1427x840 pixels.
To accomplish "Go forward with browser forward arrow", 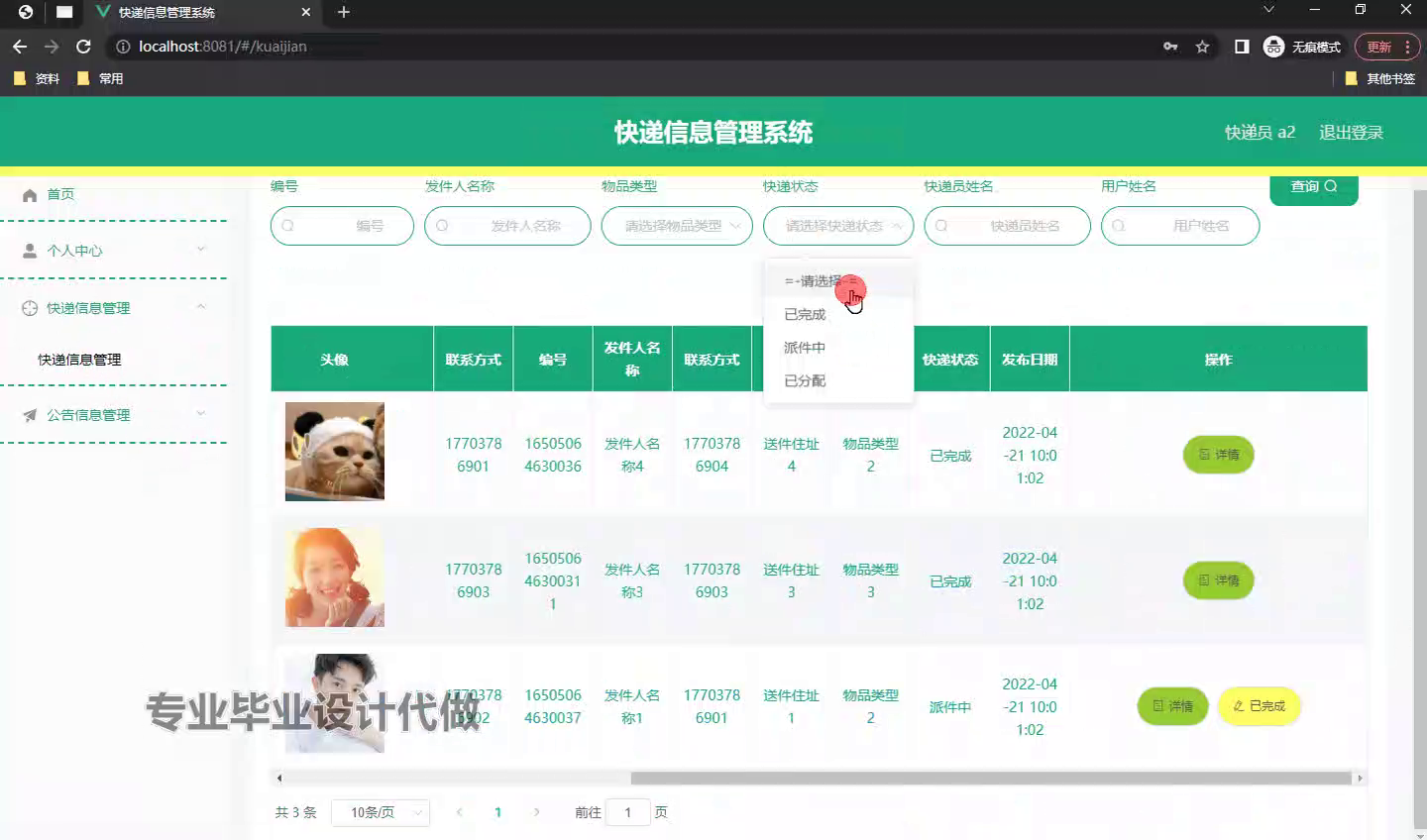I will [52, 47].
